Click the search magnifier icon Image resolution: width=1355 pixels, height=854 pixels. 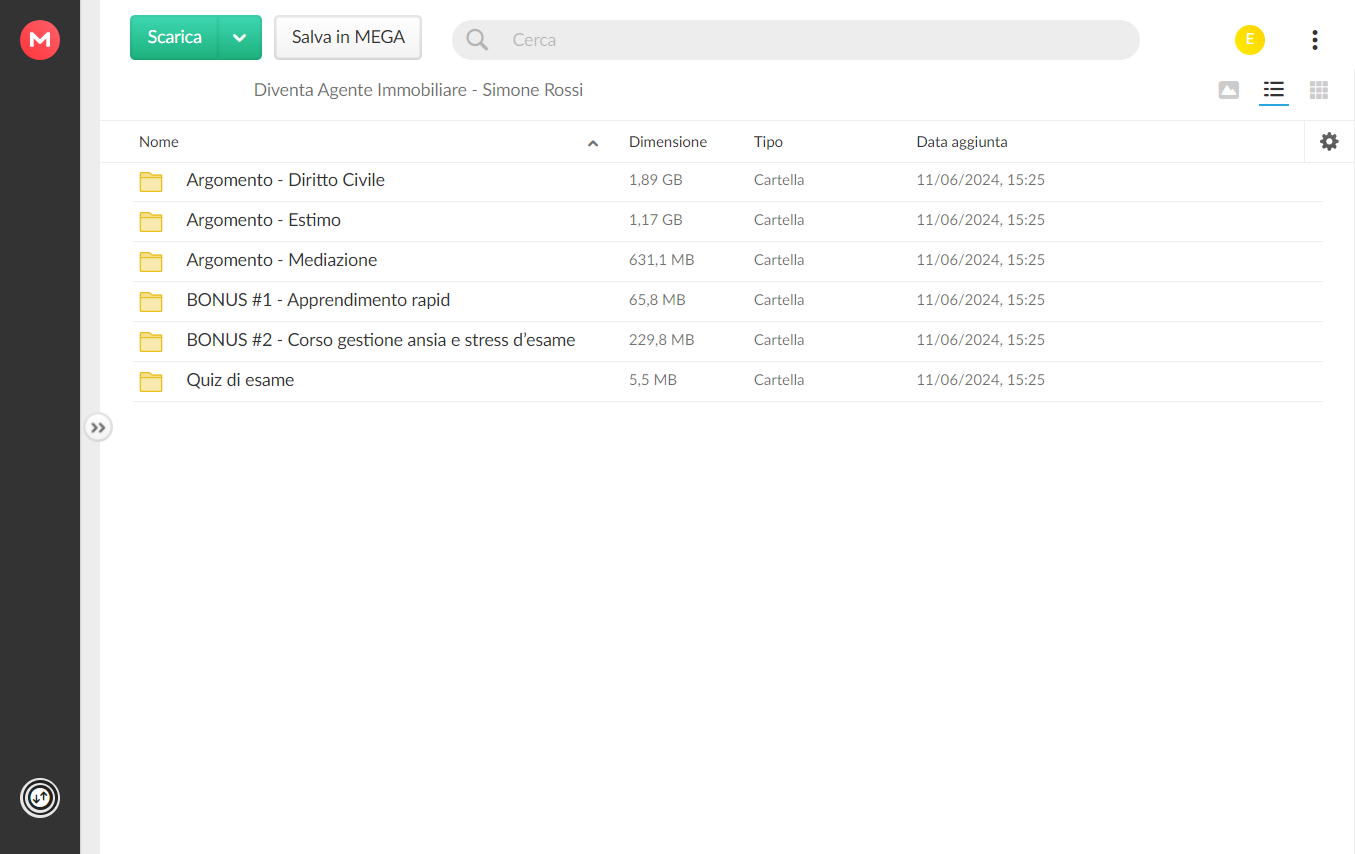point(477,40)
